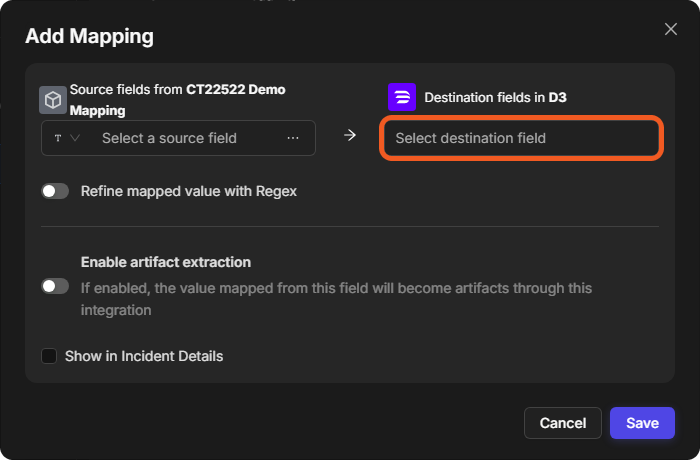Toggle Refine mapped value with Regex

coord(55,191)
